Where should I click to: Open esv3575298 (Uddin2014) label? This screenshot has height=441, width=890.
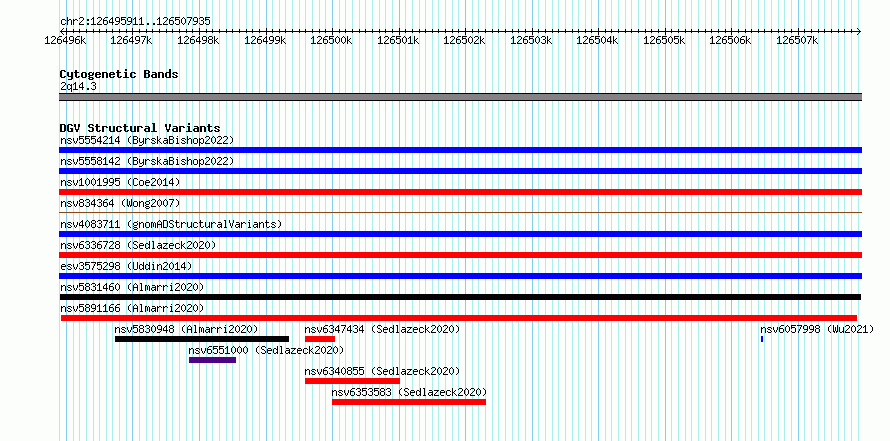tap(126, 266)
